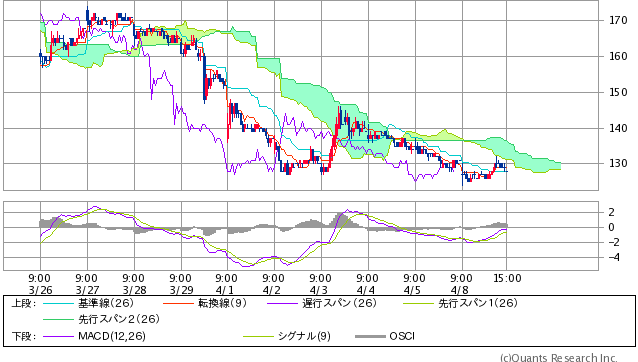This screenshot has height=362, width=638.
Task: Click the MACD axis value 2
Action: [x=612, y=212]
